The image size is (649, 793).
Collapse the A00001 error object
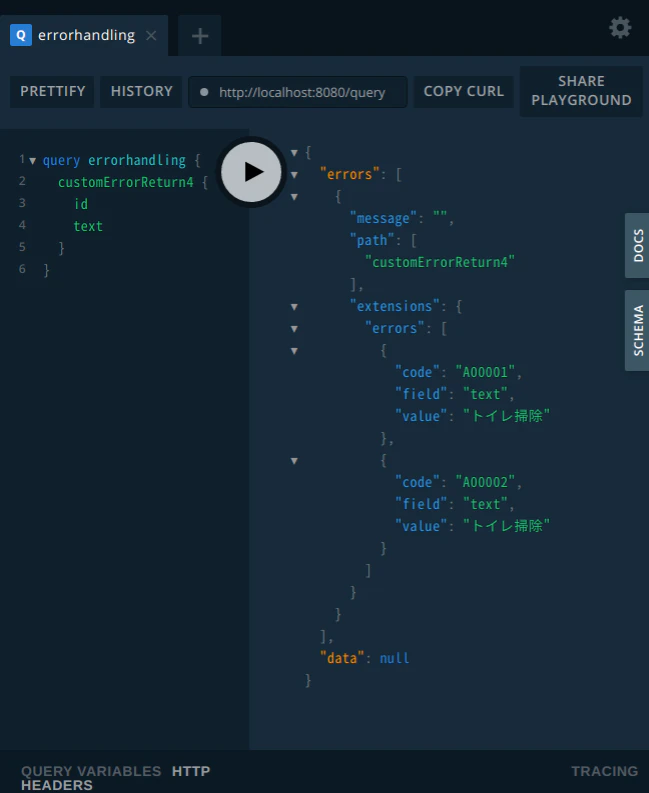294,350
